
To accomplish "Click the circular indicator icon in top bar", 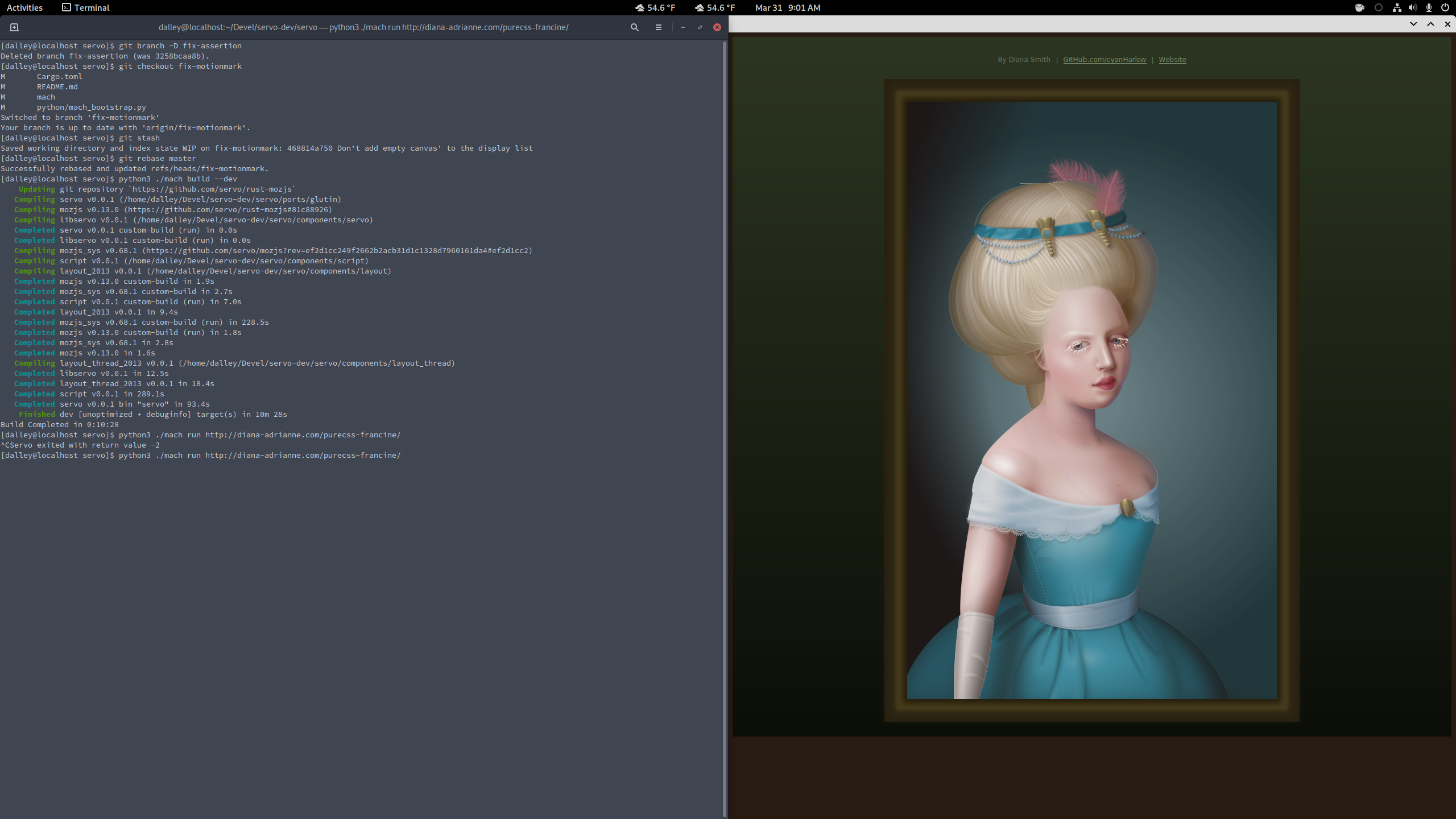I will click(1378, 8).
